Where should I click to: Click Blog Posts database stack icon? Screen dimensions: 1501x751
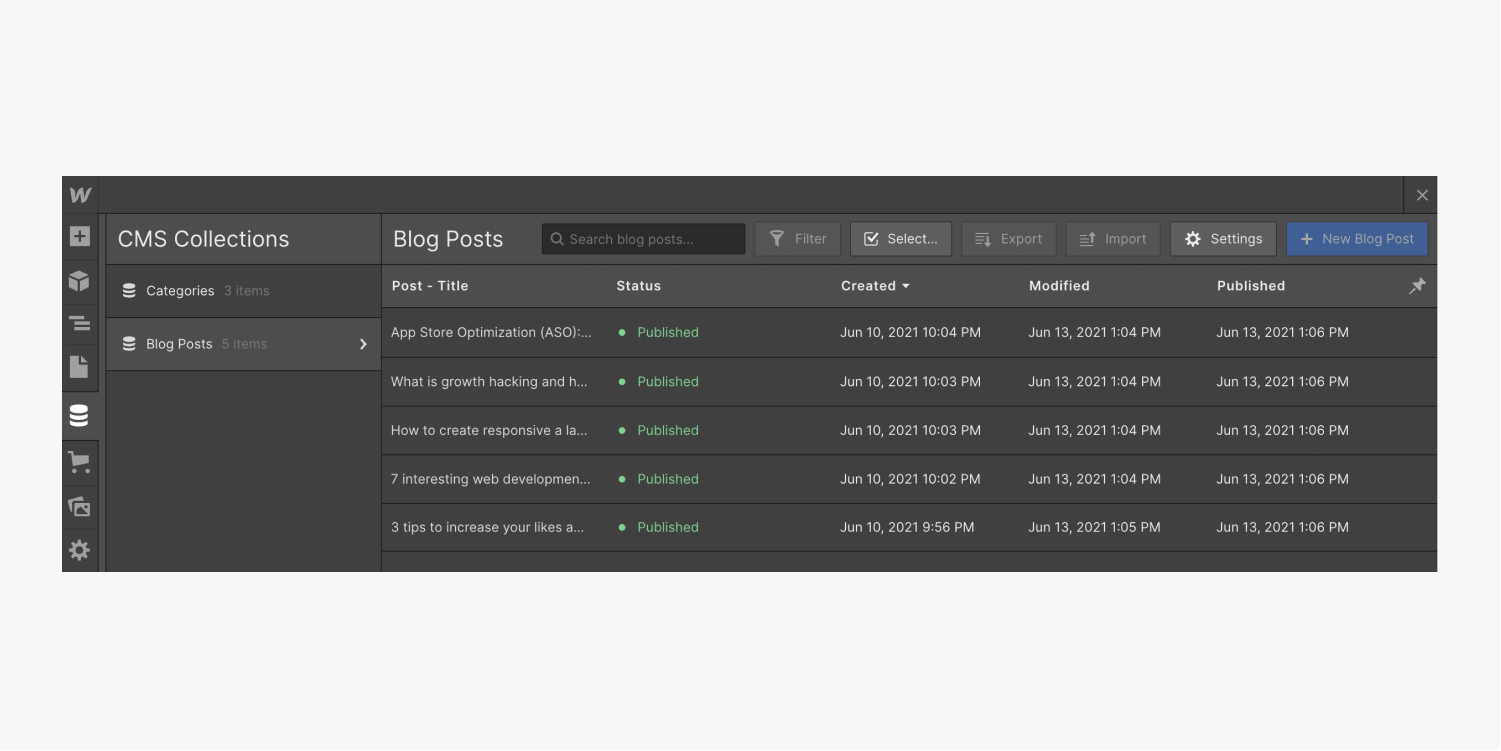coord(129,344)
